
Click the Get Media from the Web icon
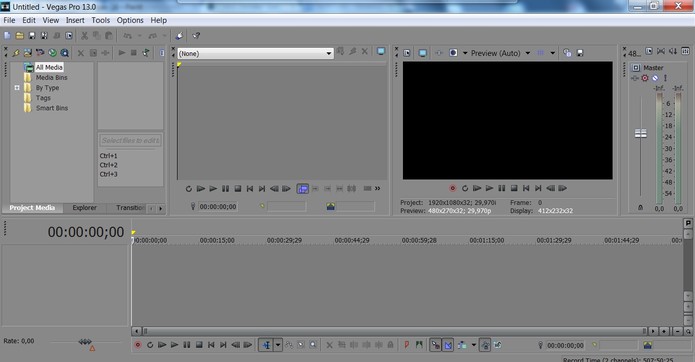[x=52, y=53]
